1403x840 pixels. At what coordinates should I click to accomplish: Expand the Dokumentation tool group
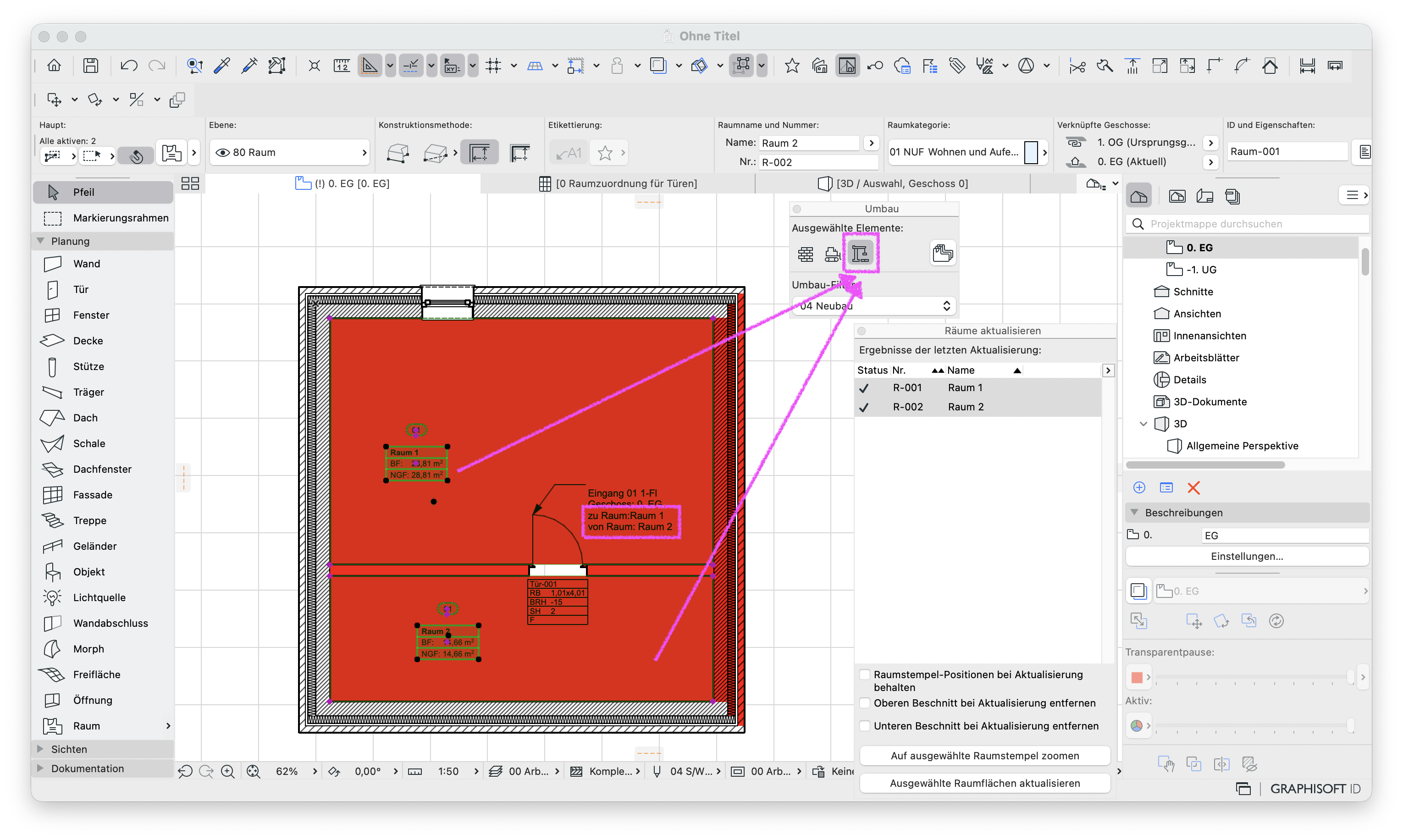pos(40,768)
